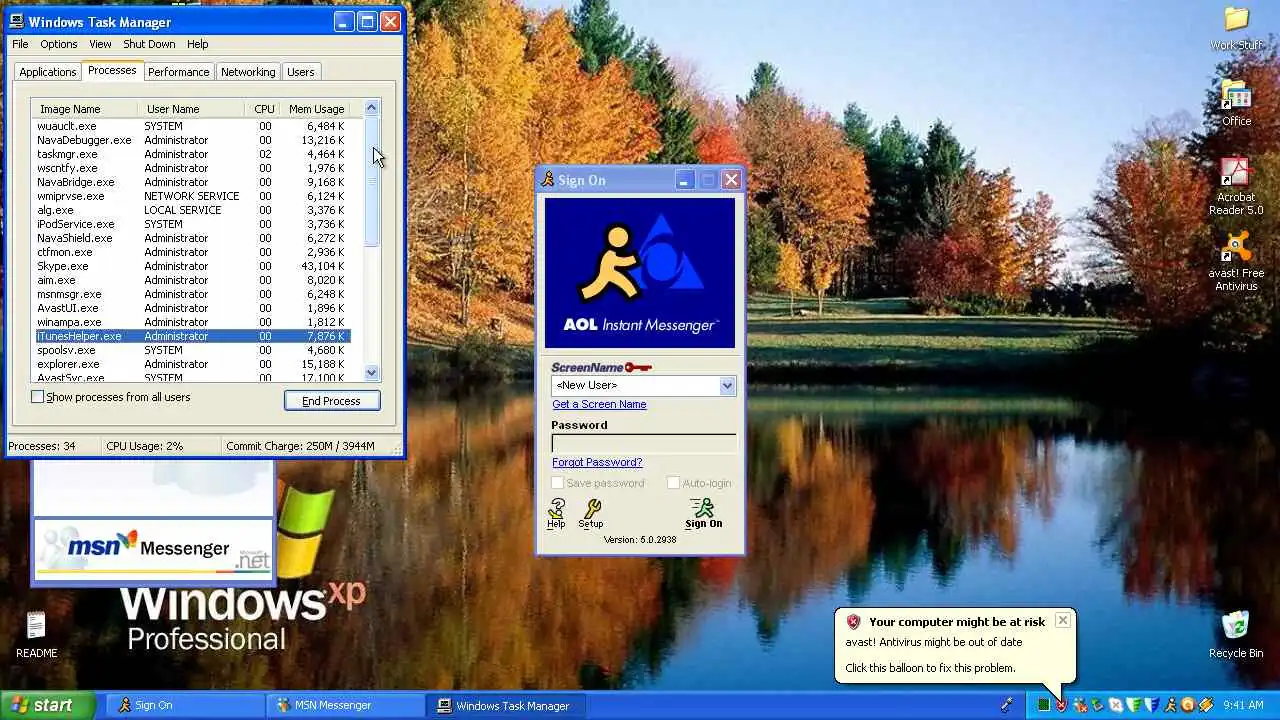1280x720 pixels.
Task: Close the avast warning balloon
Action: 1062,620
